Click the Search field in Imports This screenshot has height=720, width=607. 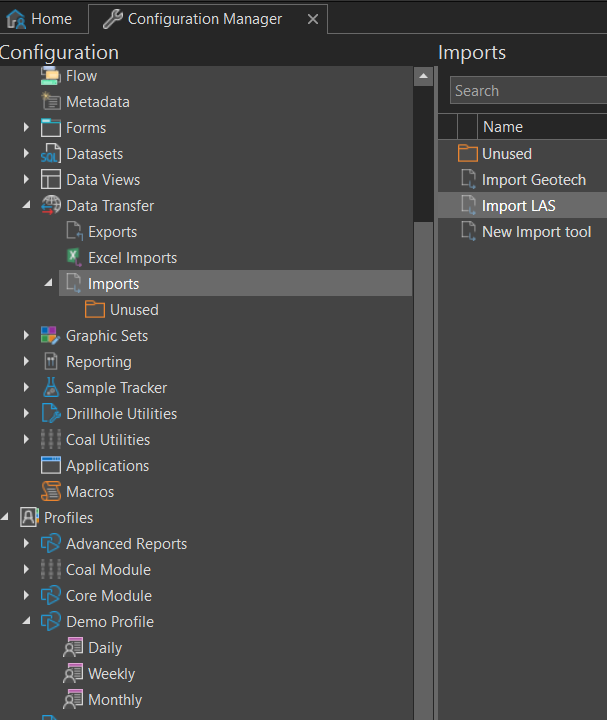point(525,91)
